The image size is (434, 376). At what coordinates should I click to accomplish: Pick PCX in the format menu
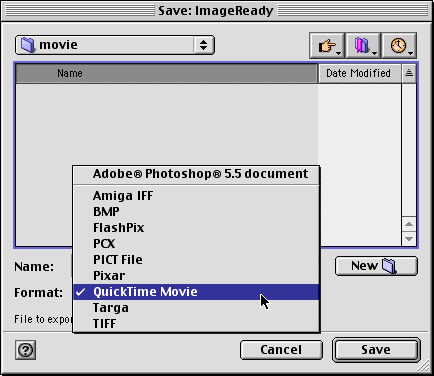[x=196, y=244]
